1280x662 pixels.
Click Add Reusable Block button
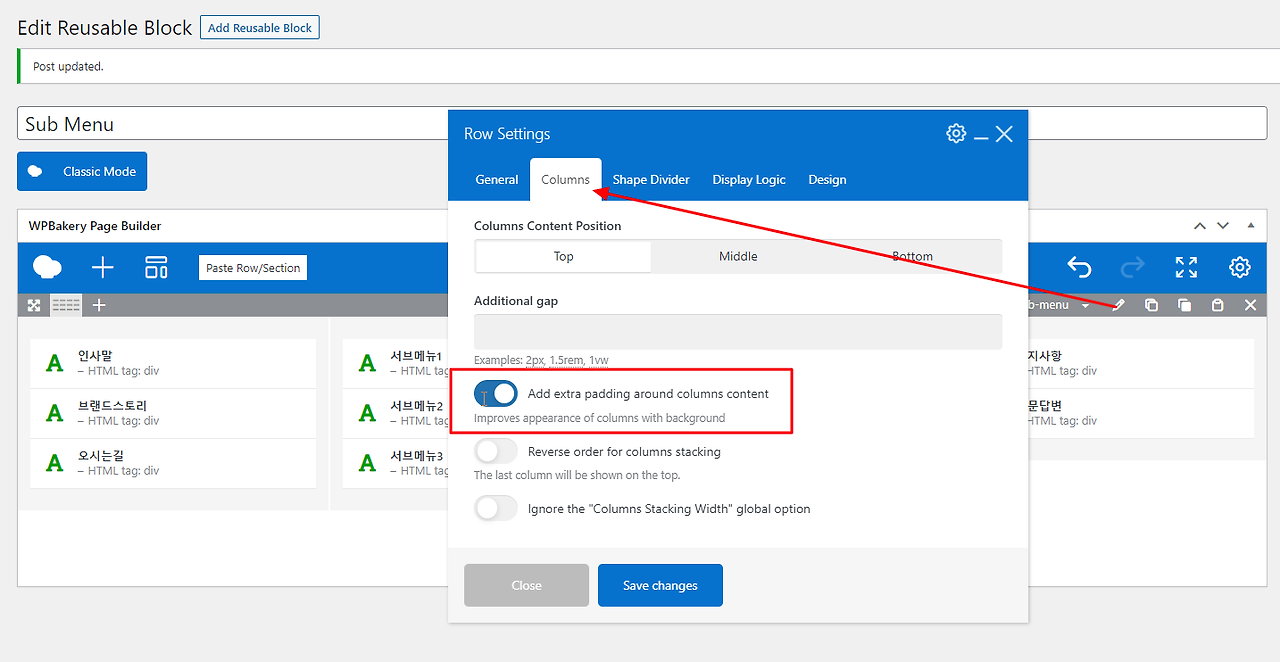click(x=260, y=28)
